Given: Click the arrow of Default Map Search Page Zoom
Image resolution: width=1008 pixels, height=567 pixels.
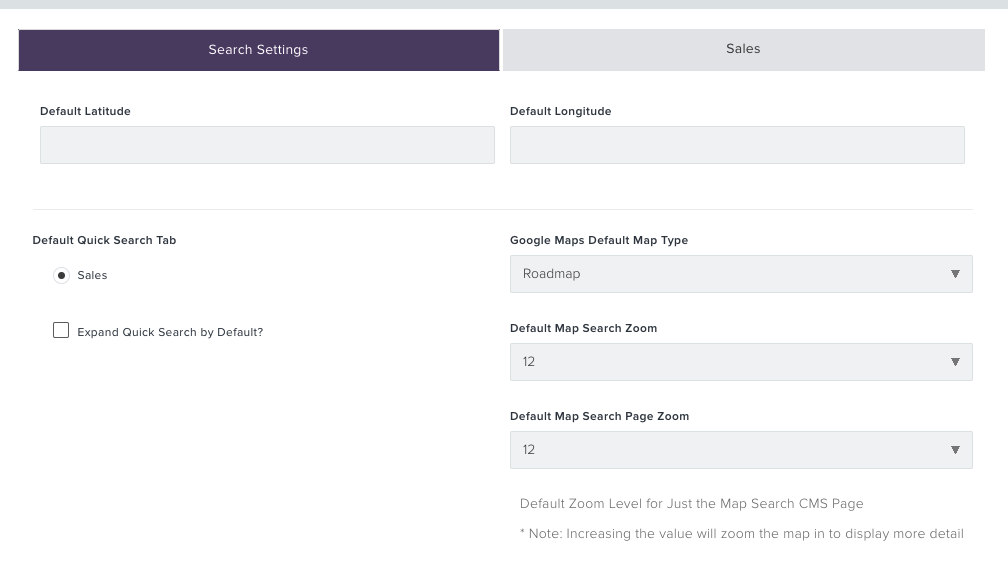Looking at the screenshot, I should (x=955, y=450).
